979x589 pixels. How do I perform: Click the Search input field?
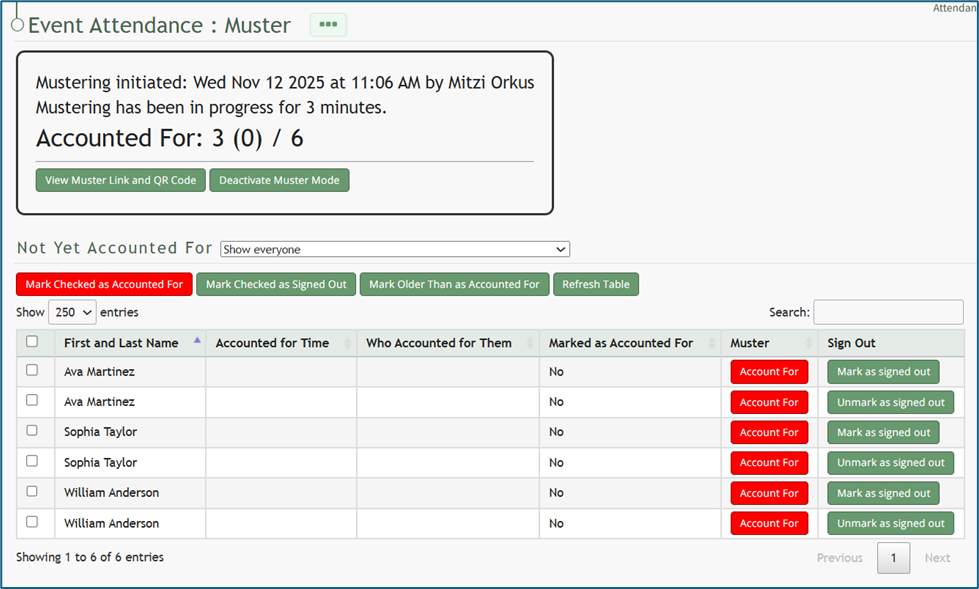888,312
